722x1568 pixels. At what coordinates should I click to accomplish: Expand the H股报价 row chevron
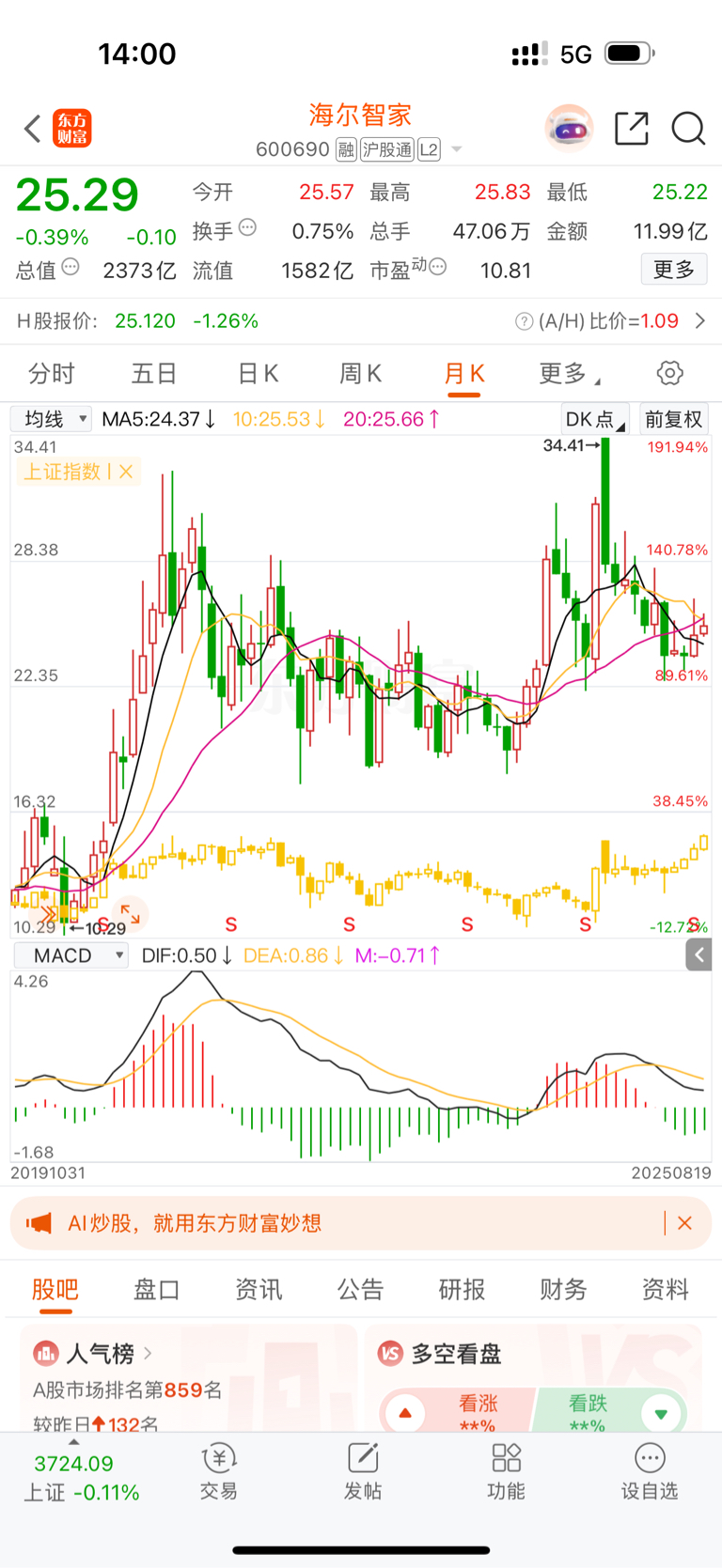coord(699,321)
